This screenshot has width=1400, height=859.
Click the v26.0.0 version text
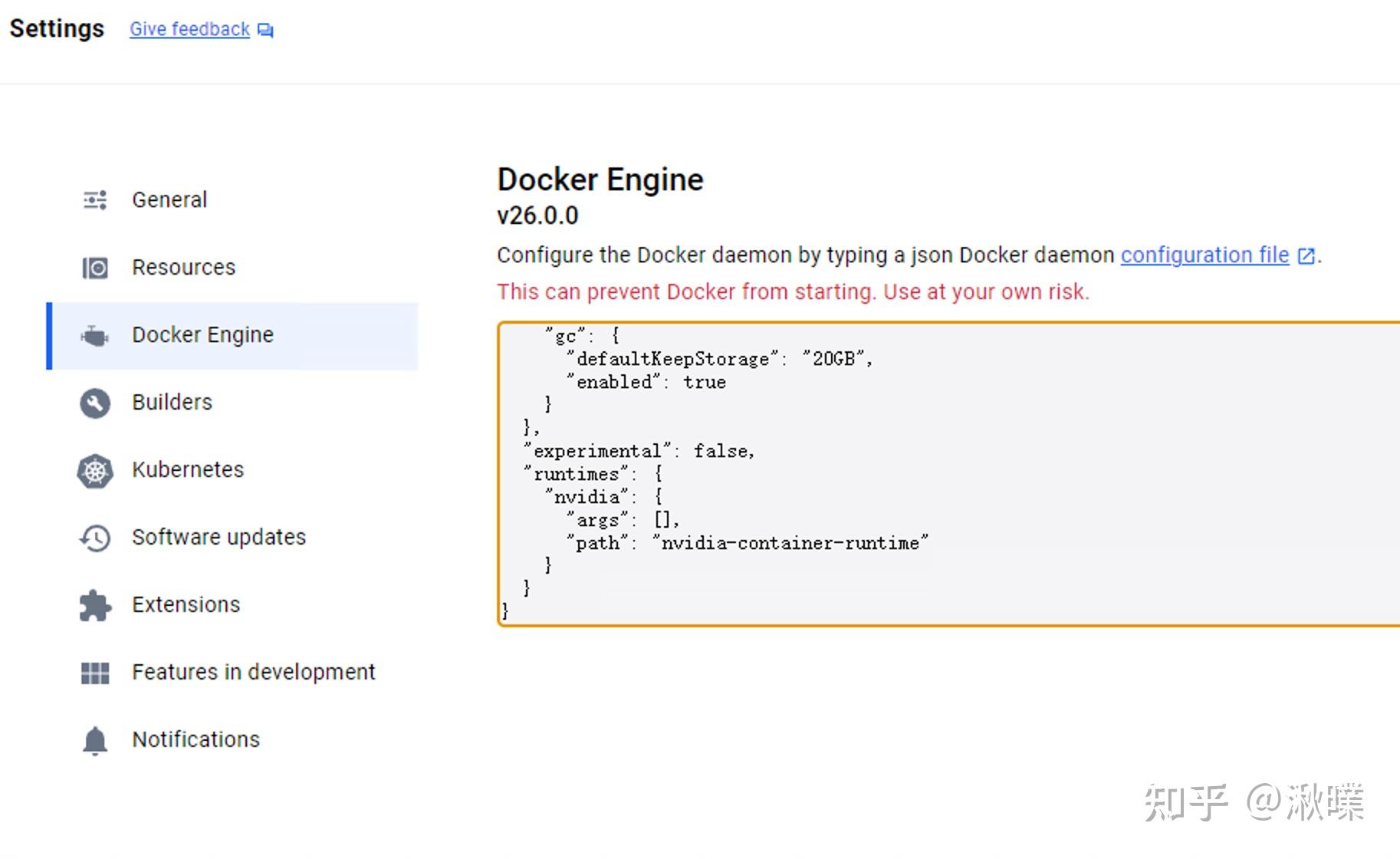[537, 216]
